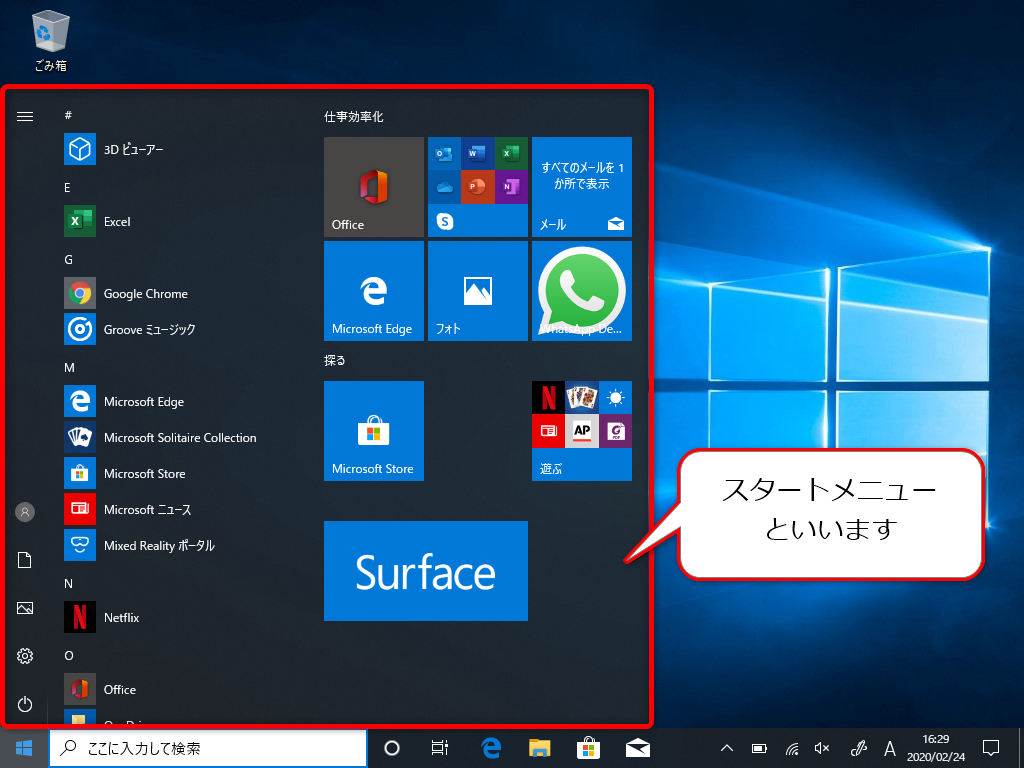Unmute the speaker volume icon
Image resolution: width=1024 pixels, height=768 pixels.
(822, 748)
